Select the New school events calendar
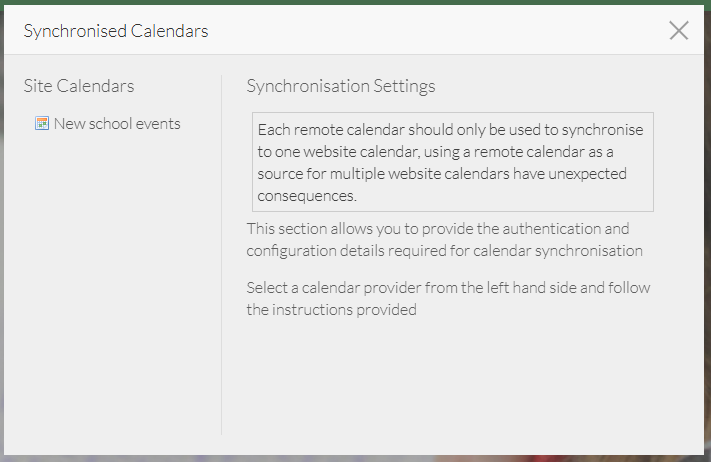 coord(117,124)
